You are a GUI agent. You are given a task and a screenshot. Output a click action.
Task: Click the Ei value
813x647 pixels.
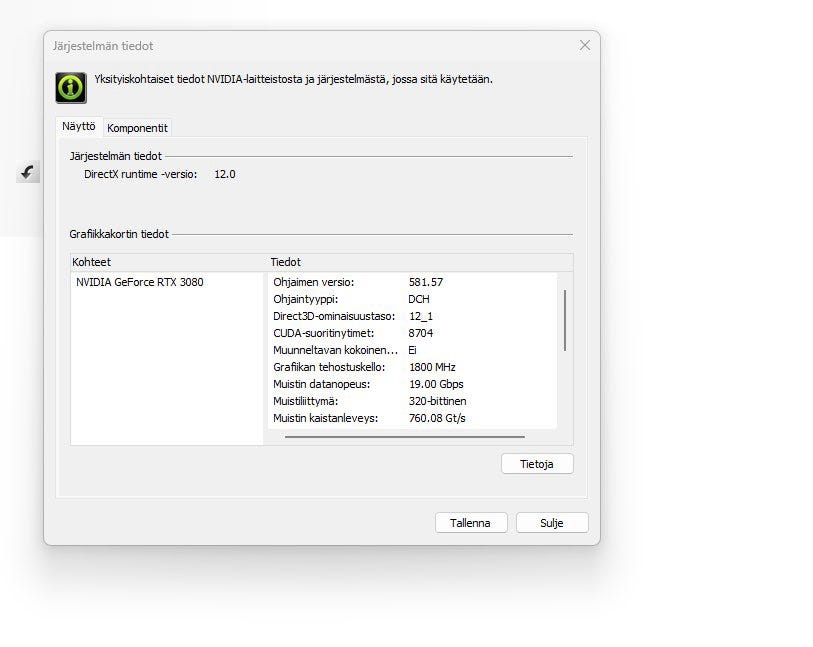(x=412, y=350)
